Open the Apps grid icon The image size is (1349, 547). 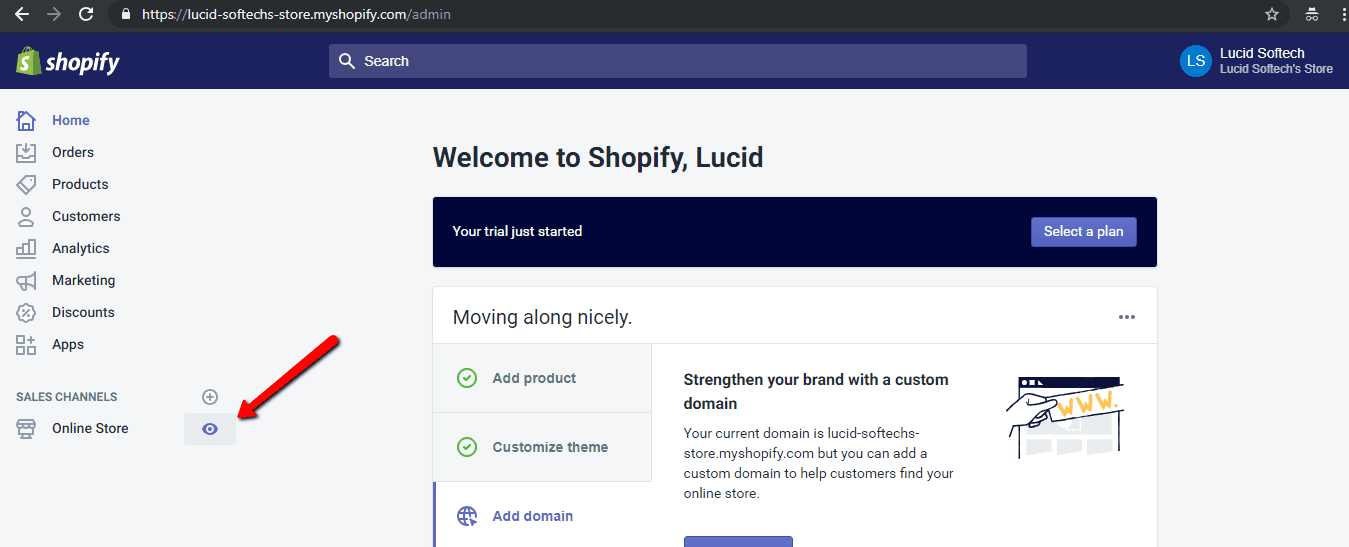(x=26, y=344)
